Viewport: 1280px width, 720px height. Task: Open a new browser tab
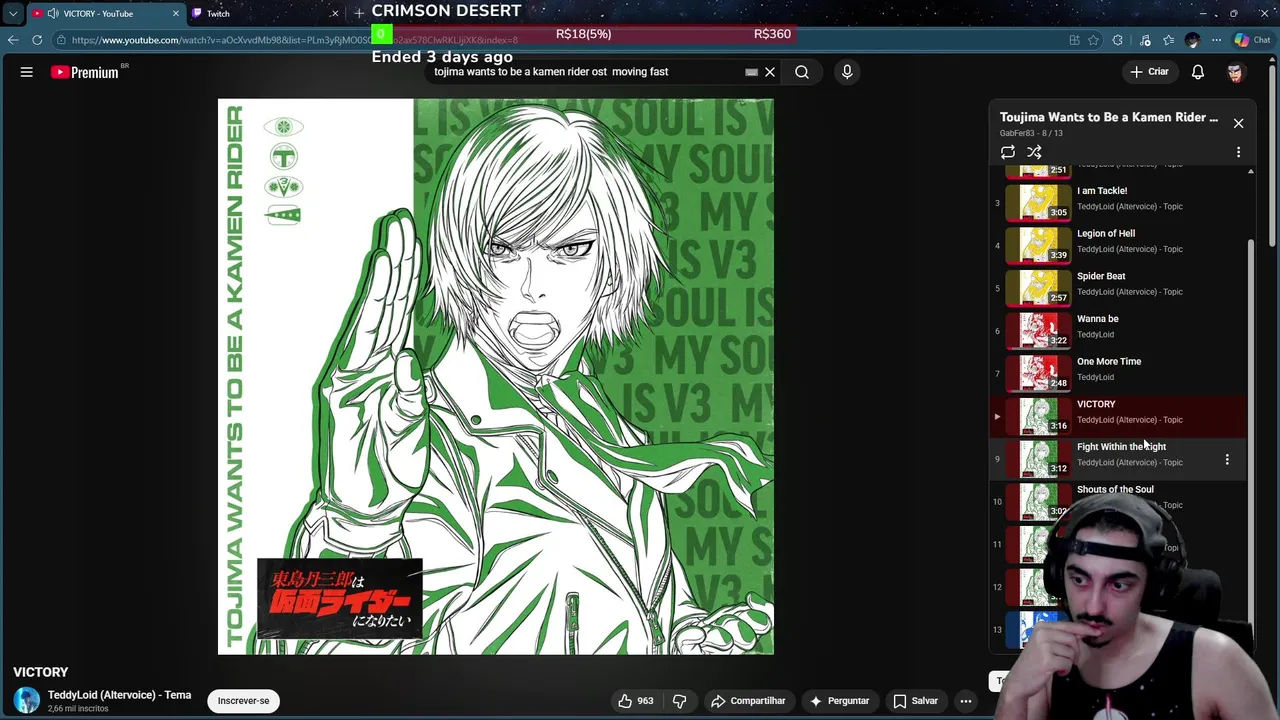359,13
